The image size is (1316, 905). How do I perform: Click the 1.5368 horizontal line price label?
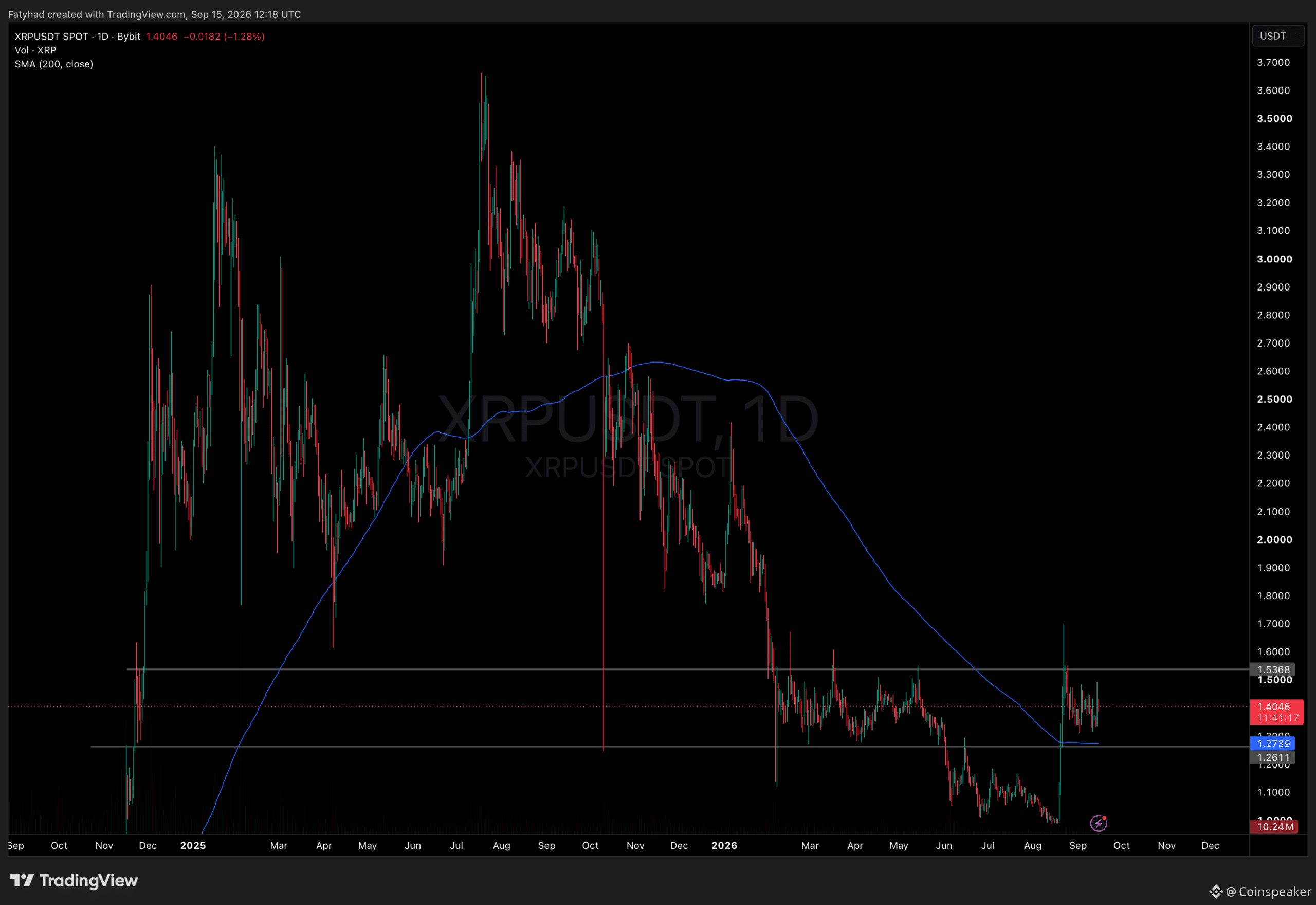tap(1273, 669)
